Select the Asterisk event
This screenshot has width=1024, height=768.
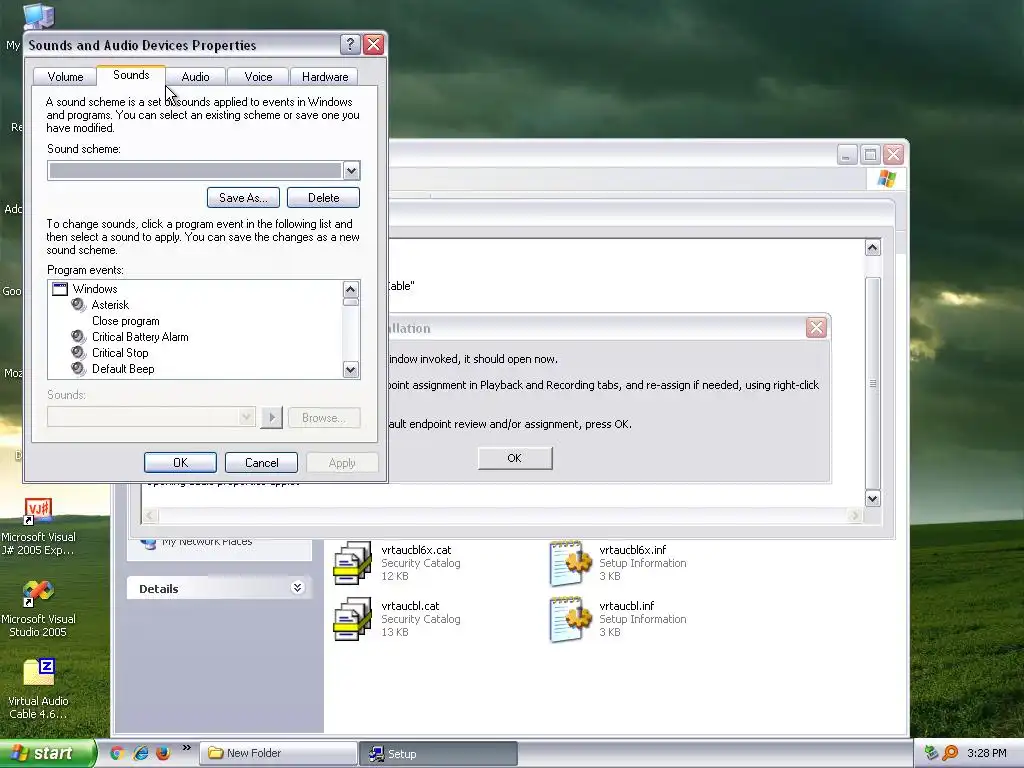click(110, 305)
